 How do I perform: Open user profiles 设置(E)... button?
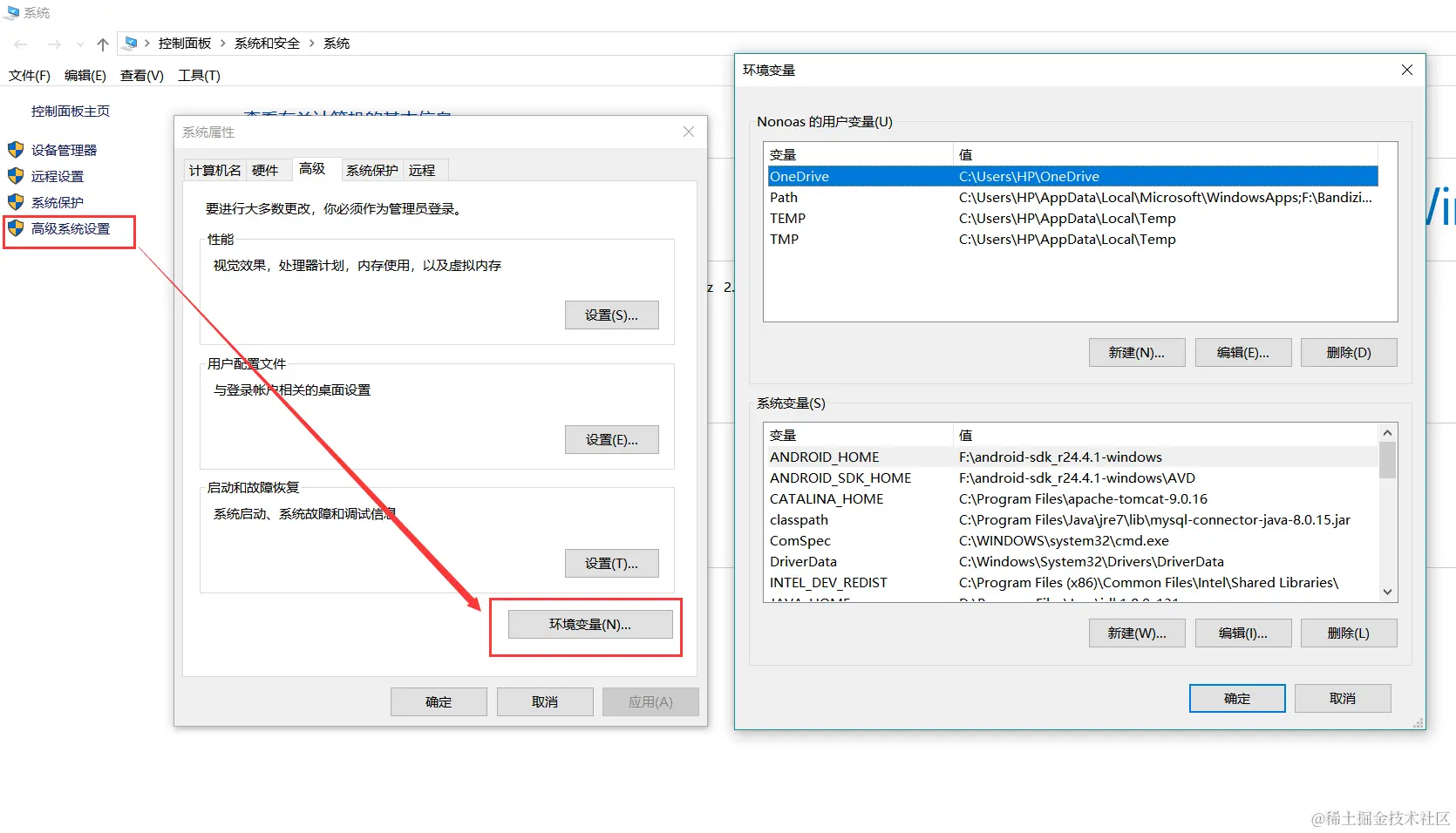coord(611,439)
